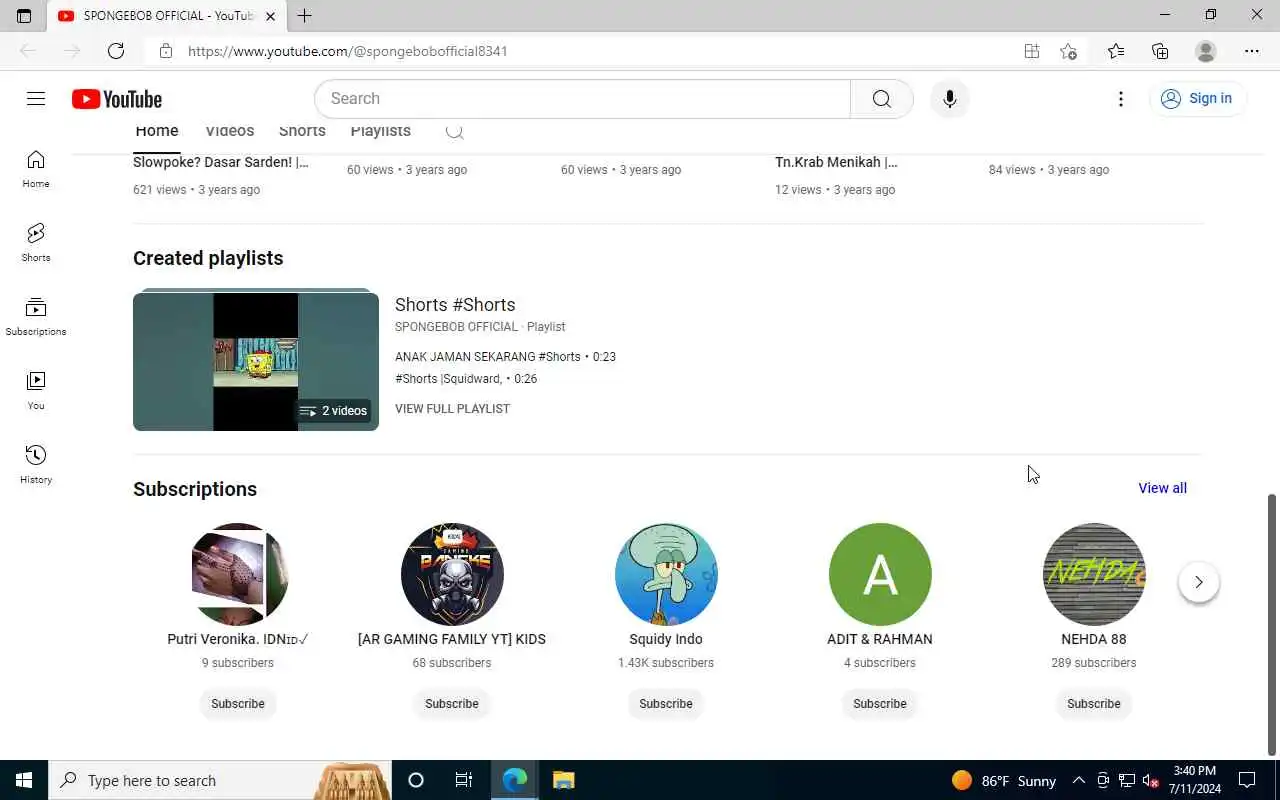This screenshot has height=800, width=1280.
Task: Open ADIT & RAHMAN channel avatar
Action: [880, 574]
